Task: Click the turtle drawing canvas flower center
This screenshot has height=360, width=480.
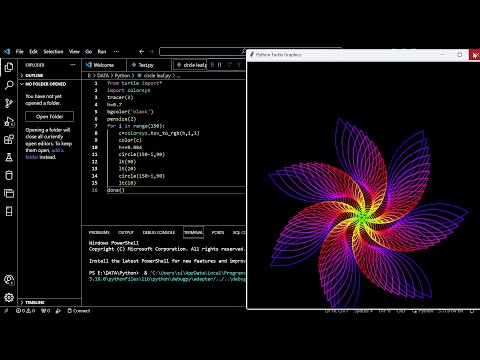Action: [x=364, y=217]
